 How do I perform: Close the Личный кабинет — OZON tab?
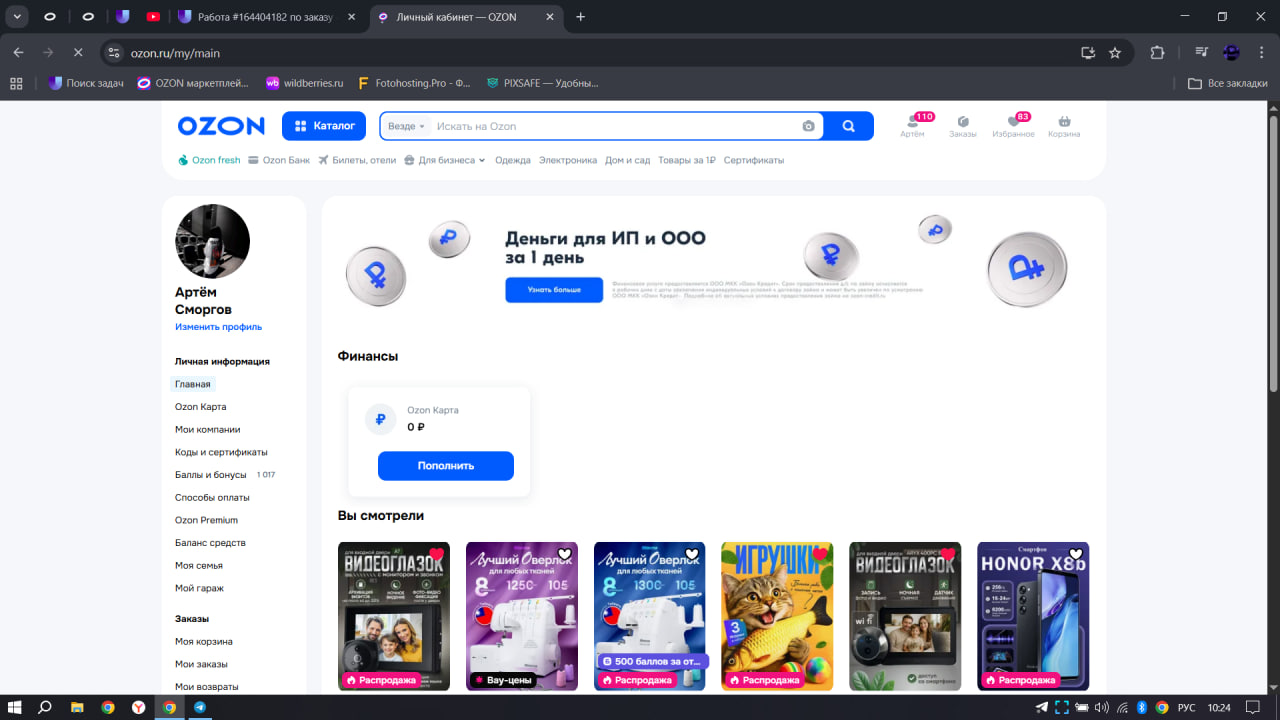(x=552, y=17)
